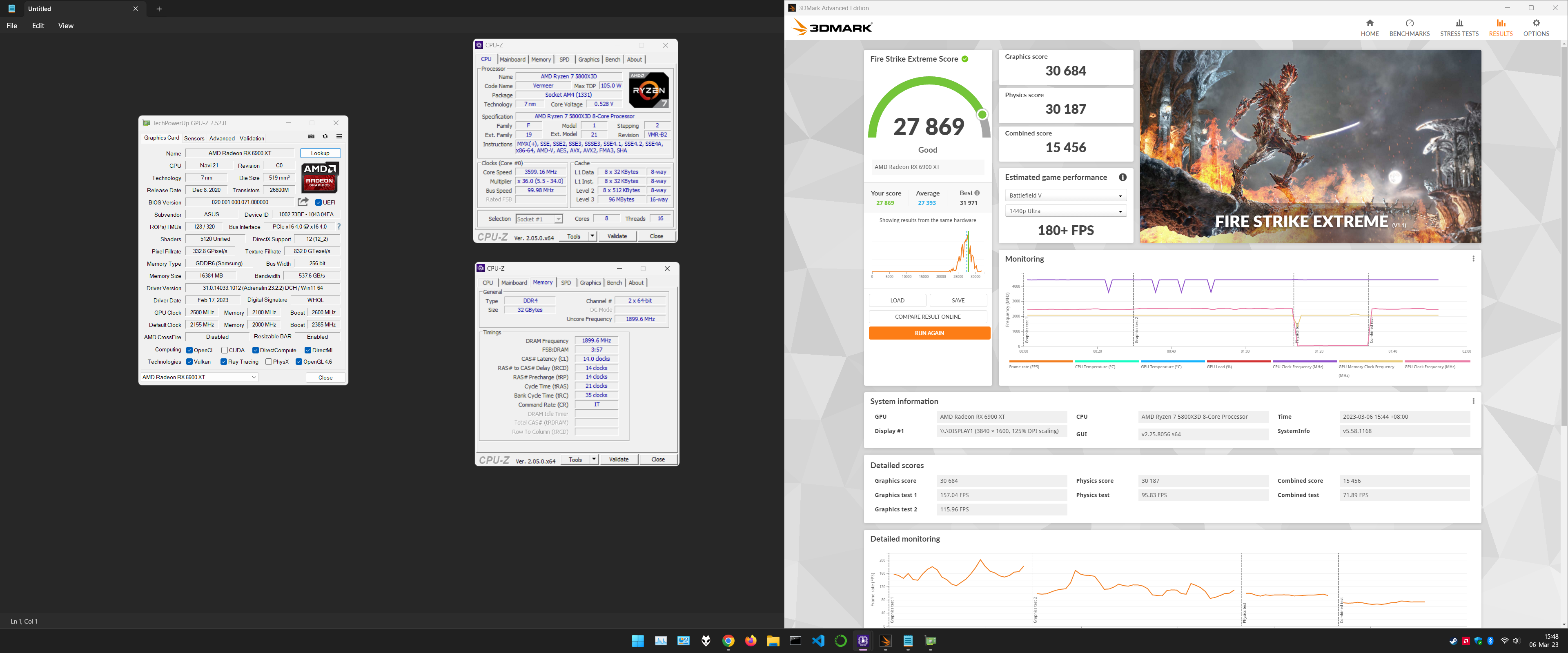Open the SPD tab in the lower CPU-Z window
Image resolution: width=1568 pixels, height=653 pixels.
tap(566, 283)
